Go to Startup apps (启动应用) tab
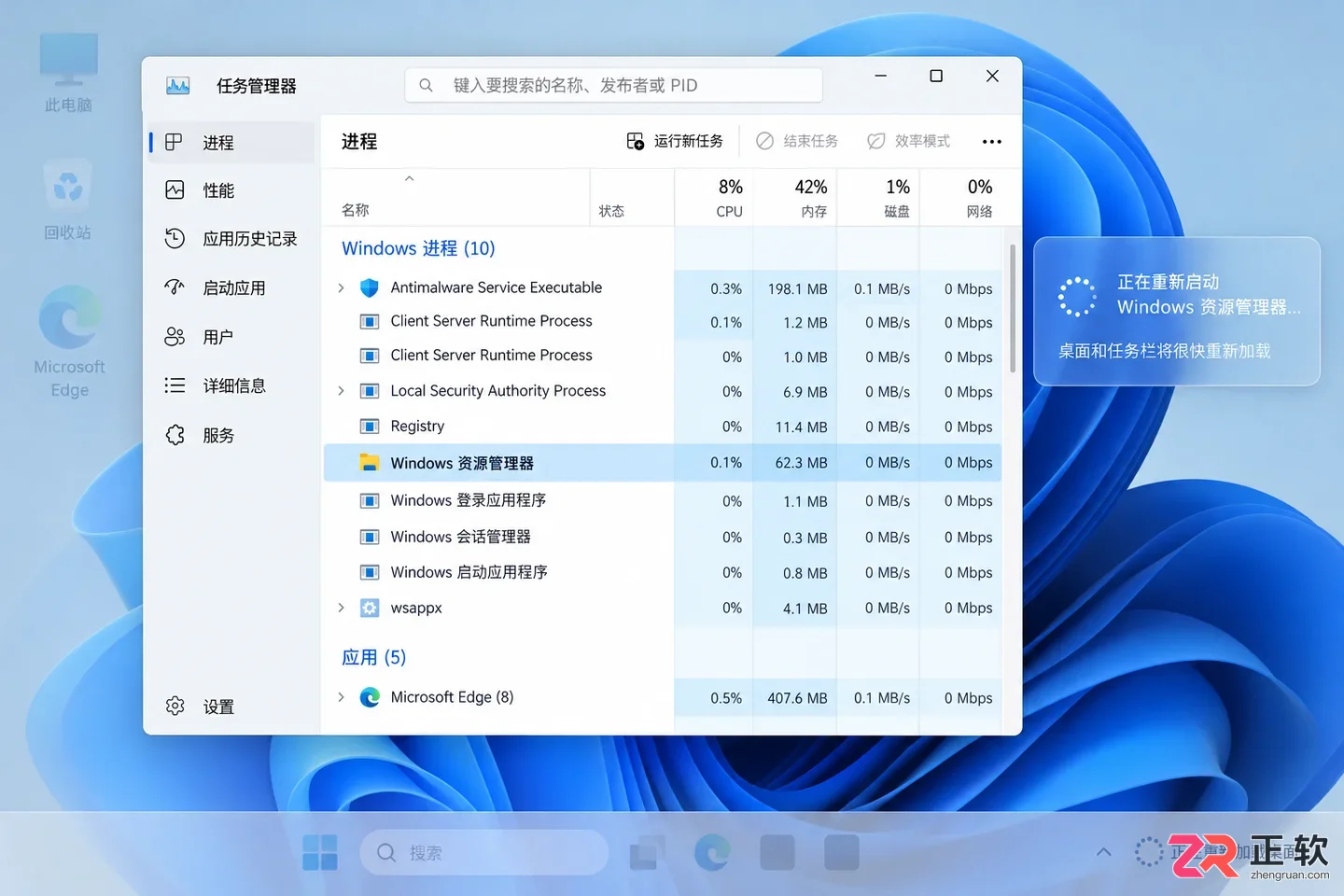 click(231, 288)
